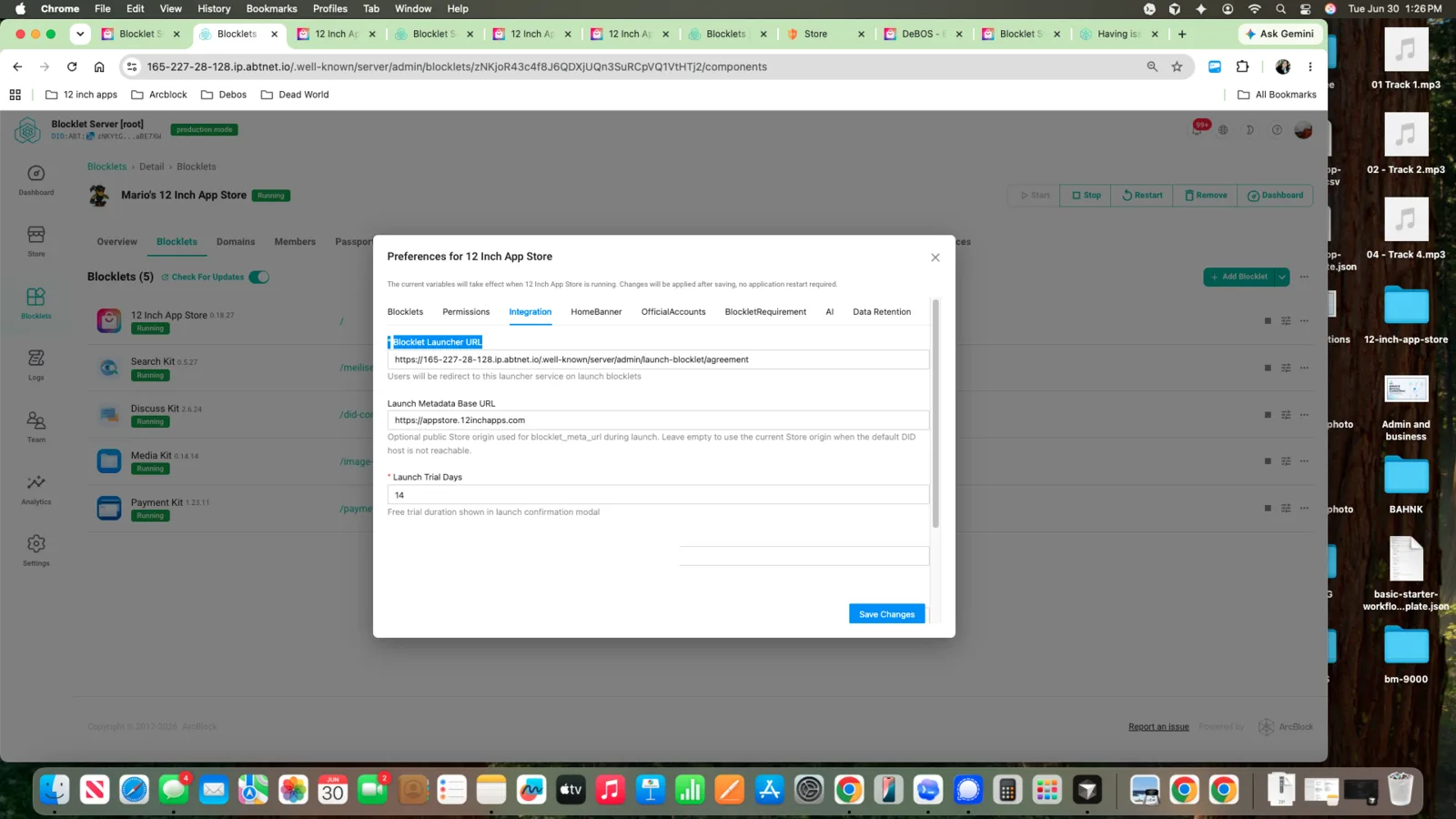Switch to OfficialAccounts preferences tab
This screenshot has height=819, width=1456.
(x=673, y=312)
